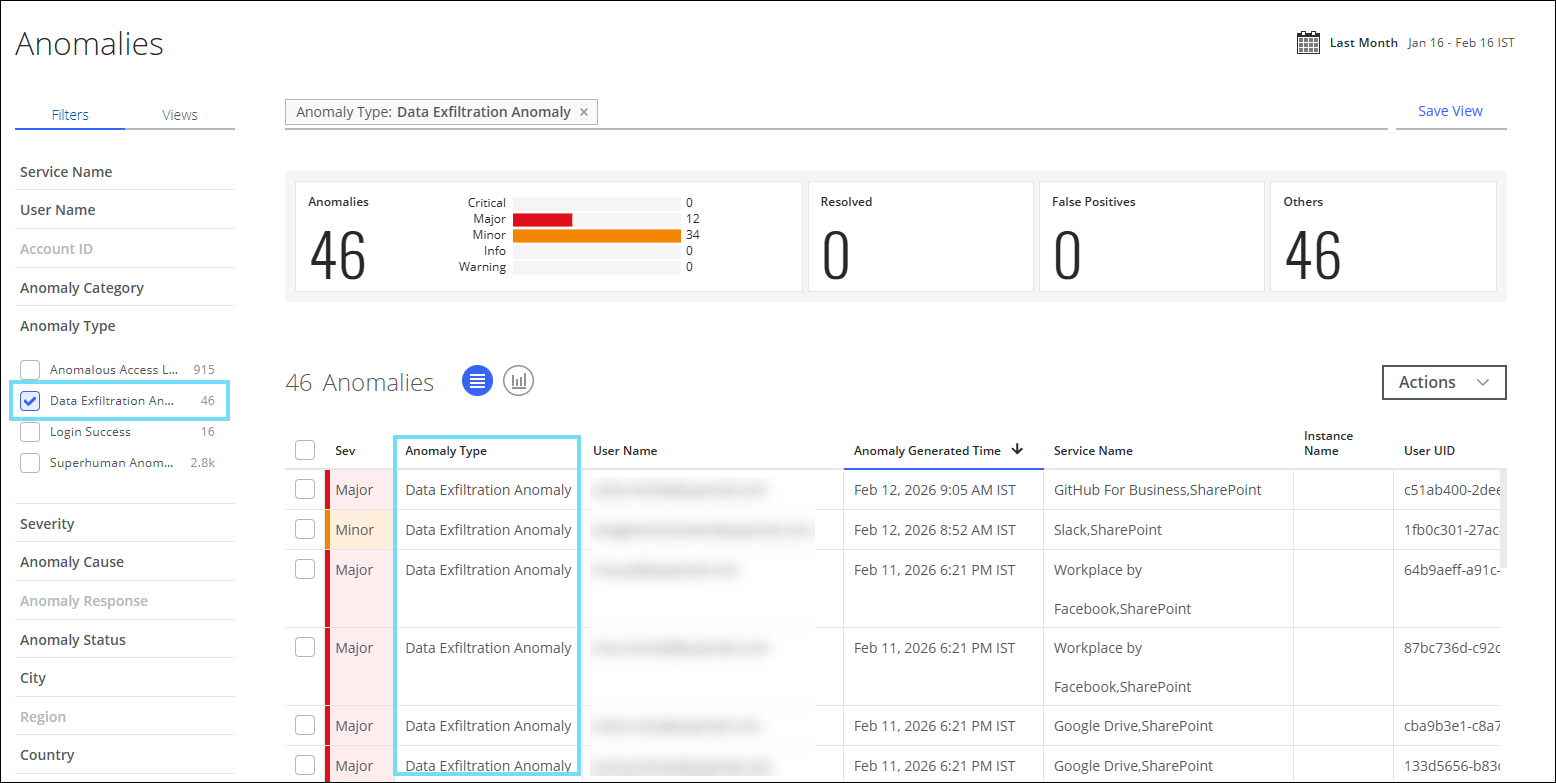Enable the Superhuman Anomaly filter checkbox
Viewport: 1556px width, 783px height.
click(31, 463)
